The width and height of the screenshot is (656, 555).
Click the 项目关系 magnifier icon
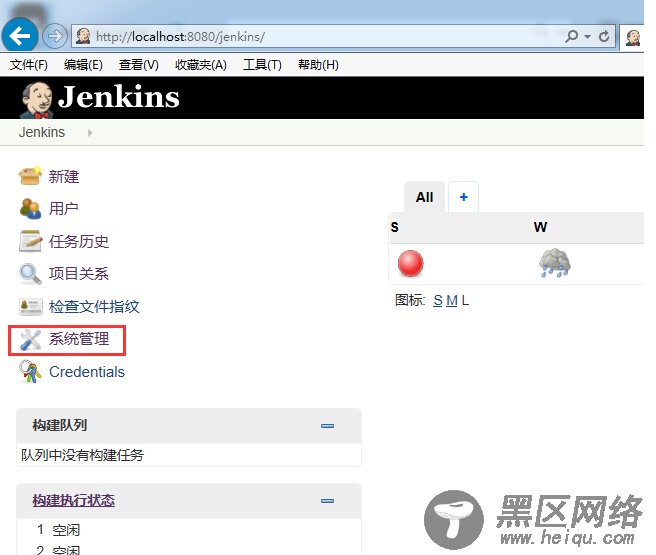click(30, 274)
